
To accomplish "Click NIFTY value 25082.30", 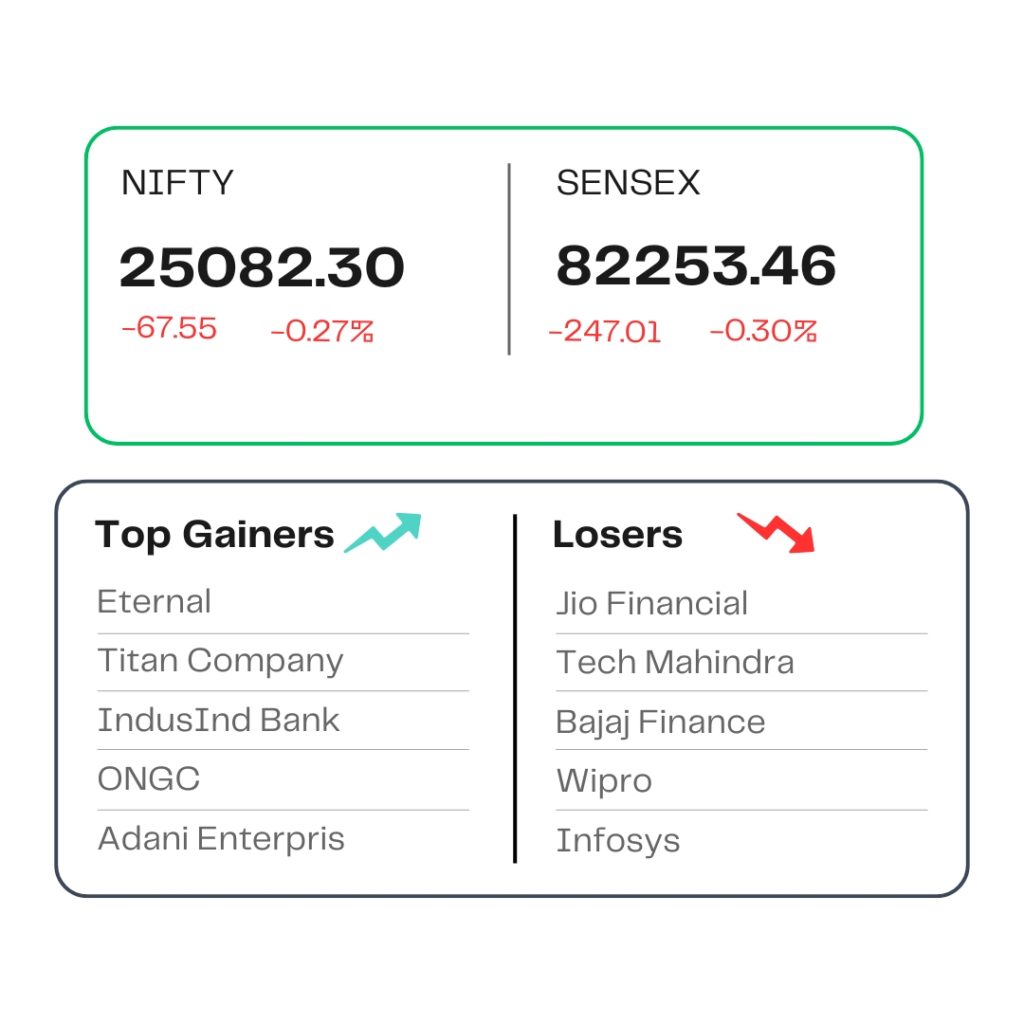I will click(x=262, y=267).
